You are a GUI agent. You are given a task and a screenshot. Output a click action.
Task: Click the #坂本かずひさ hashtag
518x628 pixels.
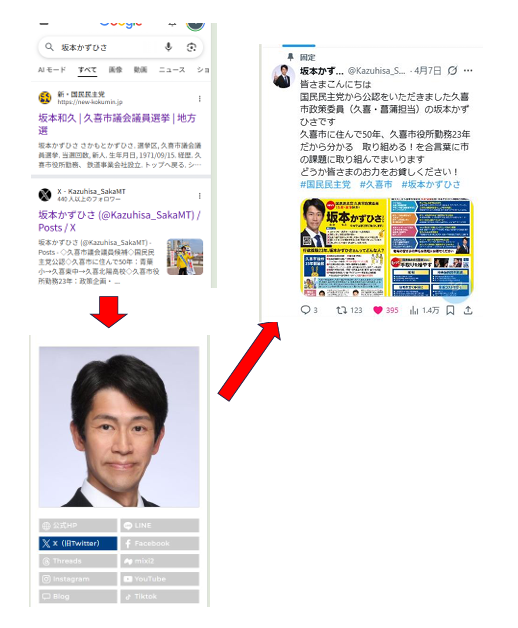[431, 184]
